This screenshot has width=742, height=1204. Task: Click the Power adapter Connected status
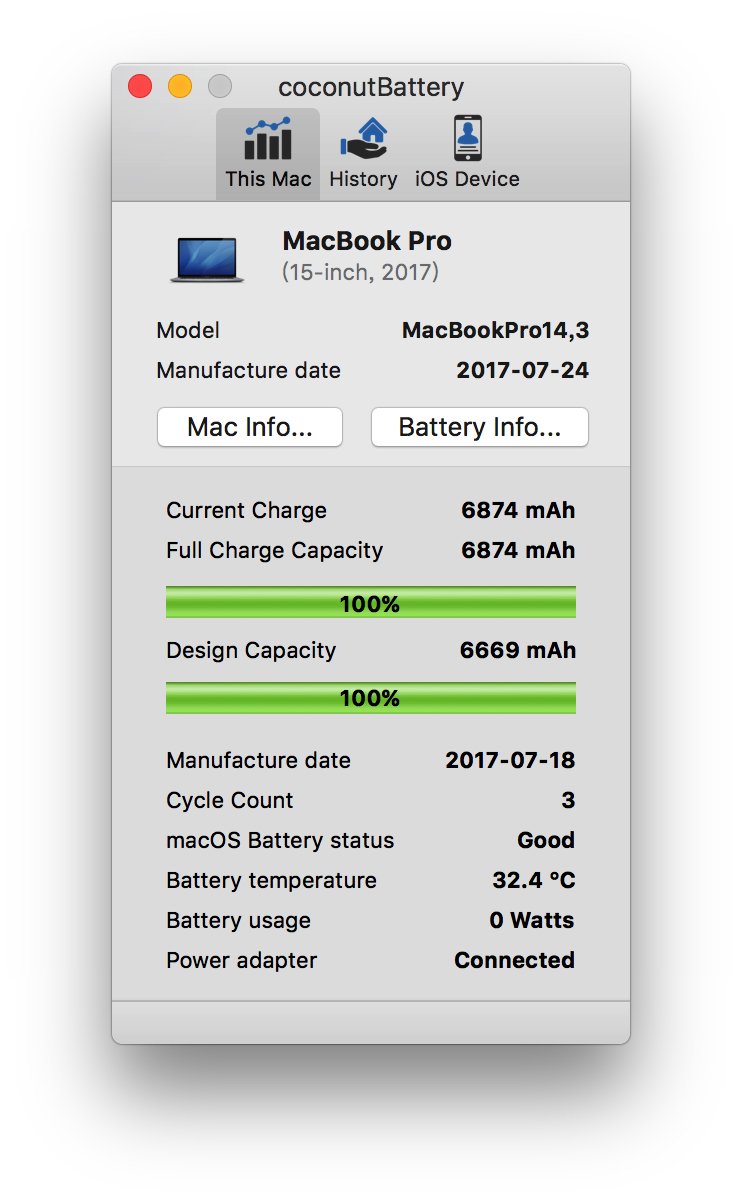514,960
